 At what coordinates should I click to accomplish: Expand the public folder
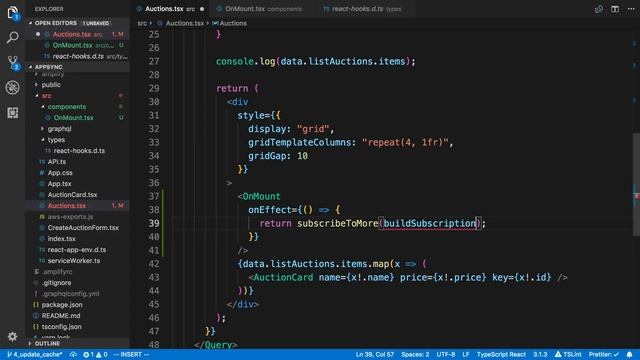[x=51, y=84]
